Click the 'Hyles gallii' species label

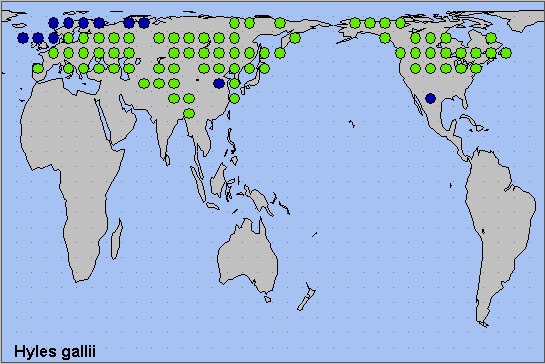click(55, 351)
